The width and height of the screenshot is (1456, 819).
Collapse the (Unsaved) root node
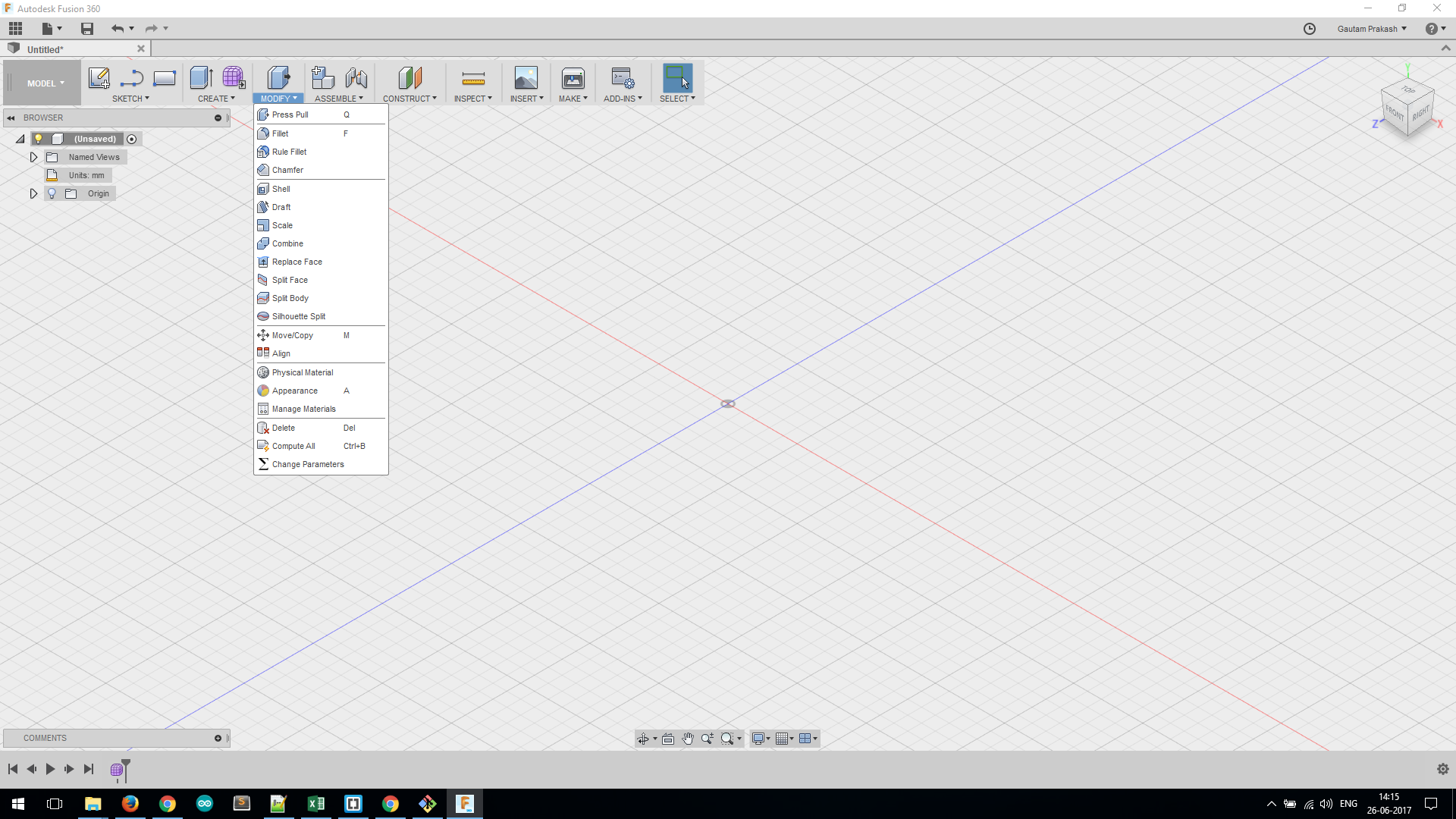click(x=20, y=139)
